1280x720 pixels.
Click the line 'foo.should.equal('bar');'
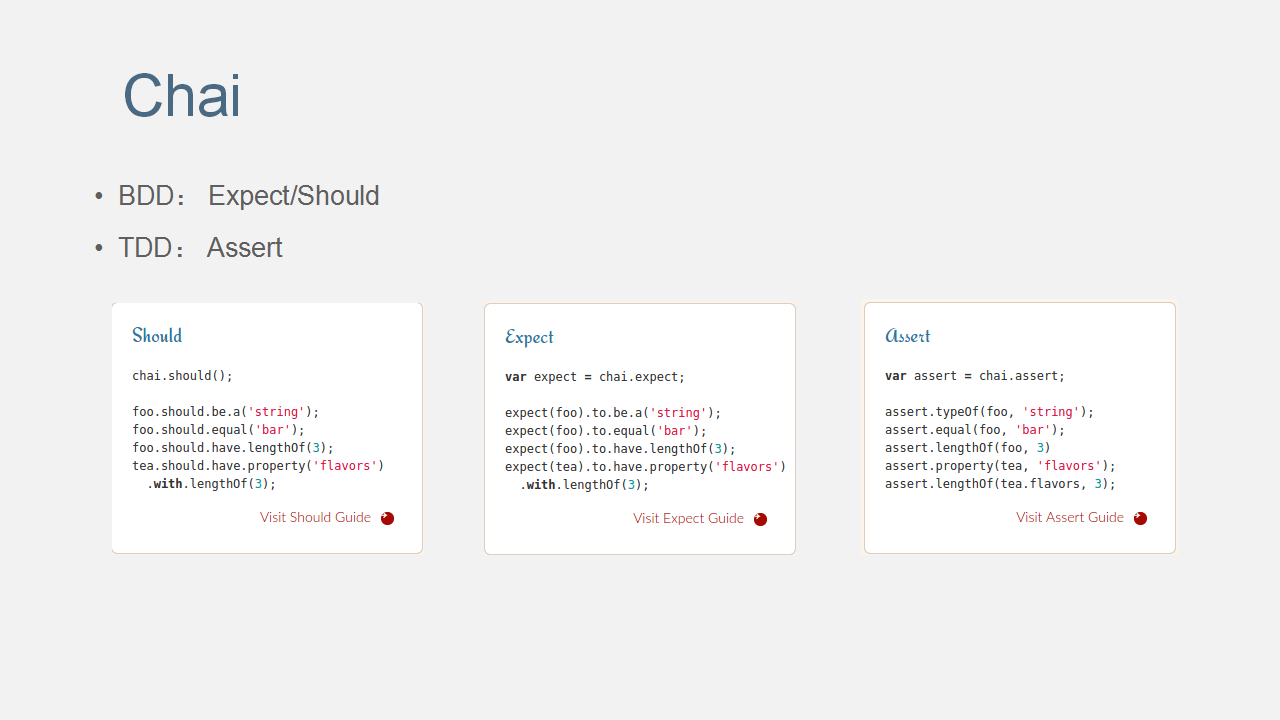pyautogui.click(x=219, y=430)
